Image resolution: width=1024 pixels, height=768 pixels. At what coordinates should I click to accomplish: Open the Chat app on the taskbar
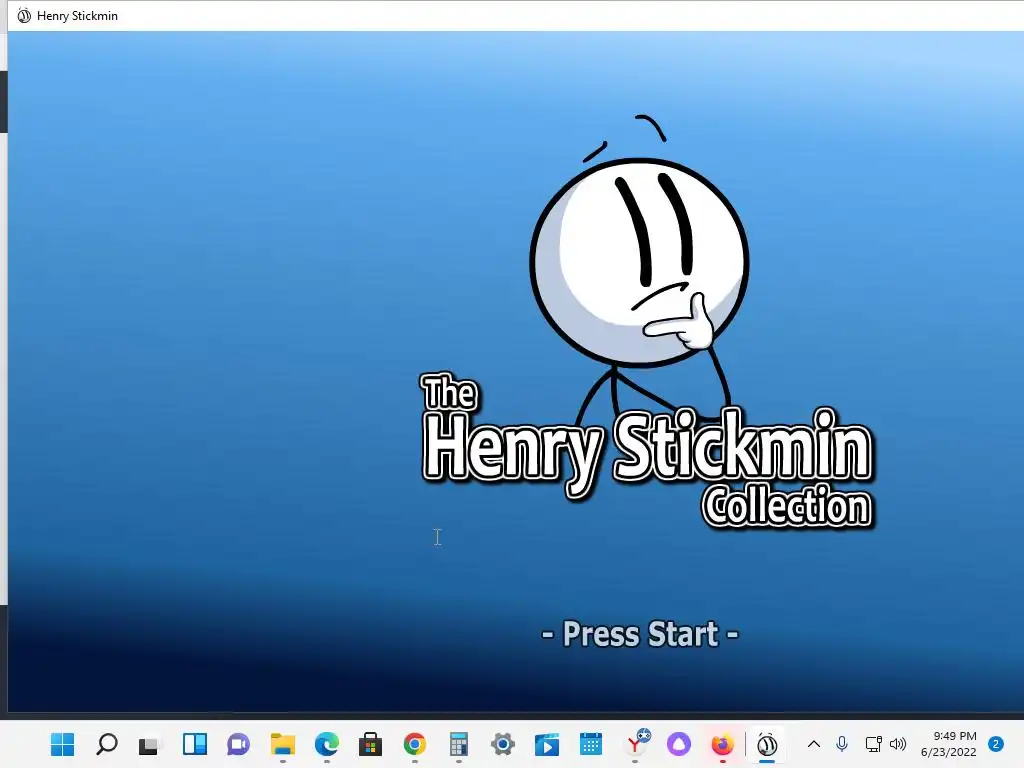pyautogui.click(x=238, y=744)
